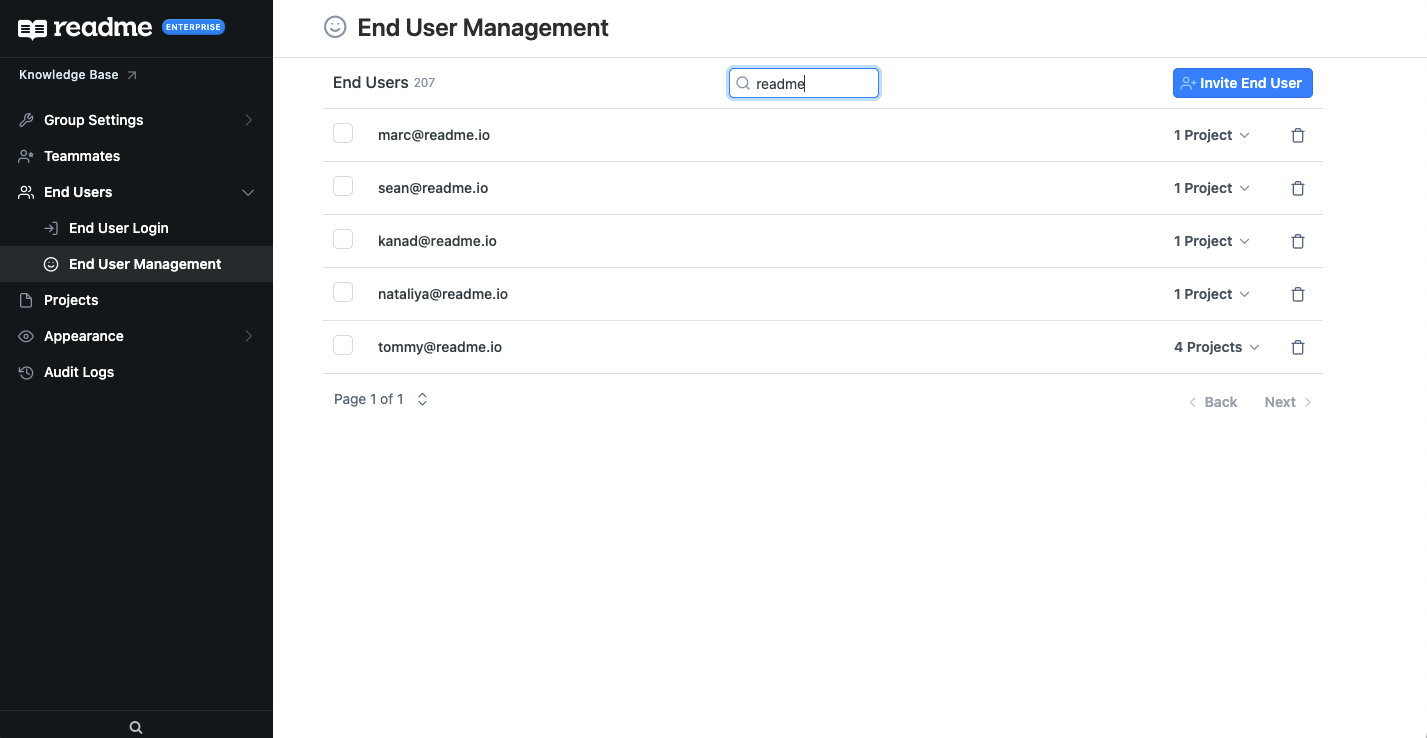This screenshot has width=1427, height=738.
Task: Open the Projects section
Action: pyautogui.click(x=71, y=300)
